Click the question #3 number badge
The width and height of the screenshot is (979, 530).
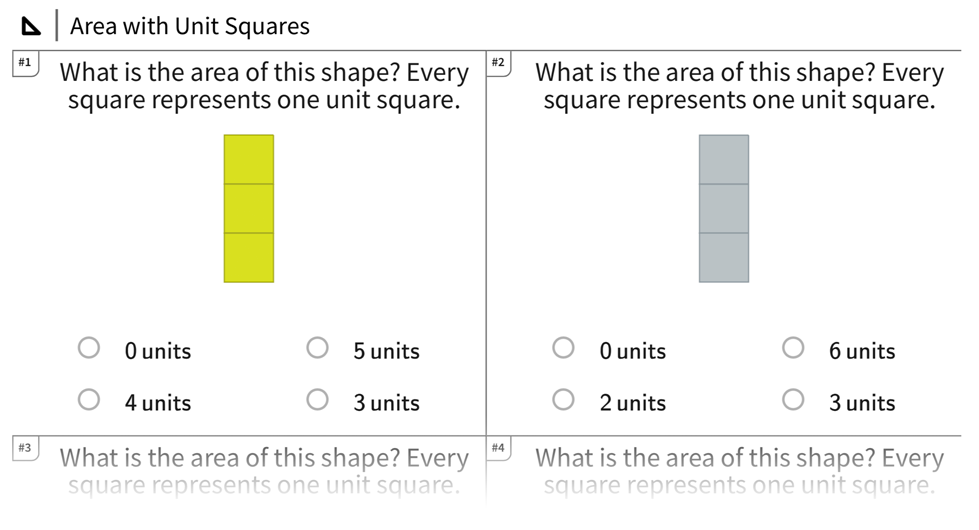pos(26,448)
